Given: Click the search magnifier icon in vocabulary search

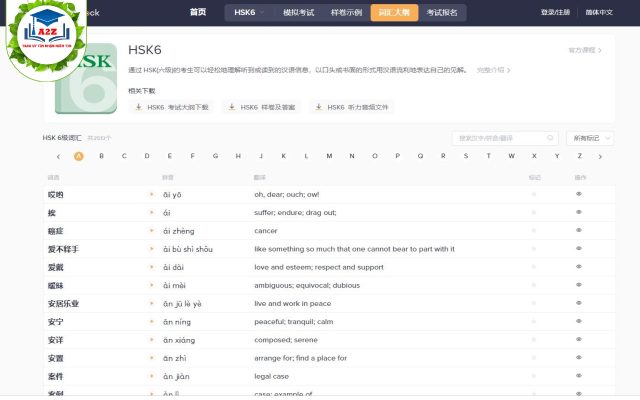Looking at the screenshot, I should [550, 138].
